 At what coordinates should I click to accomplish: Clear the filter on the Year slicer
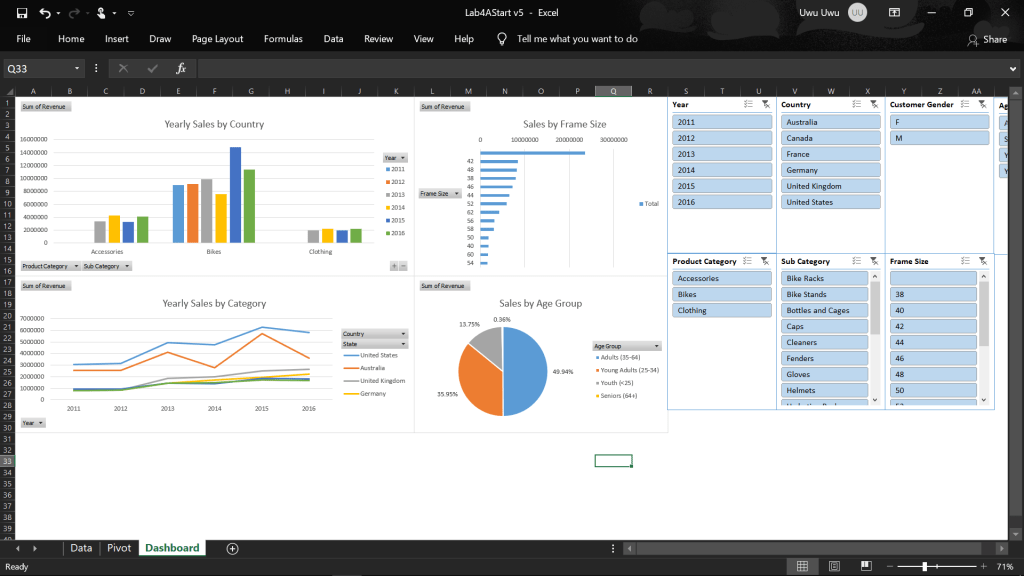(764, 104)
